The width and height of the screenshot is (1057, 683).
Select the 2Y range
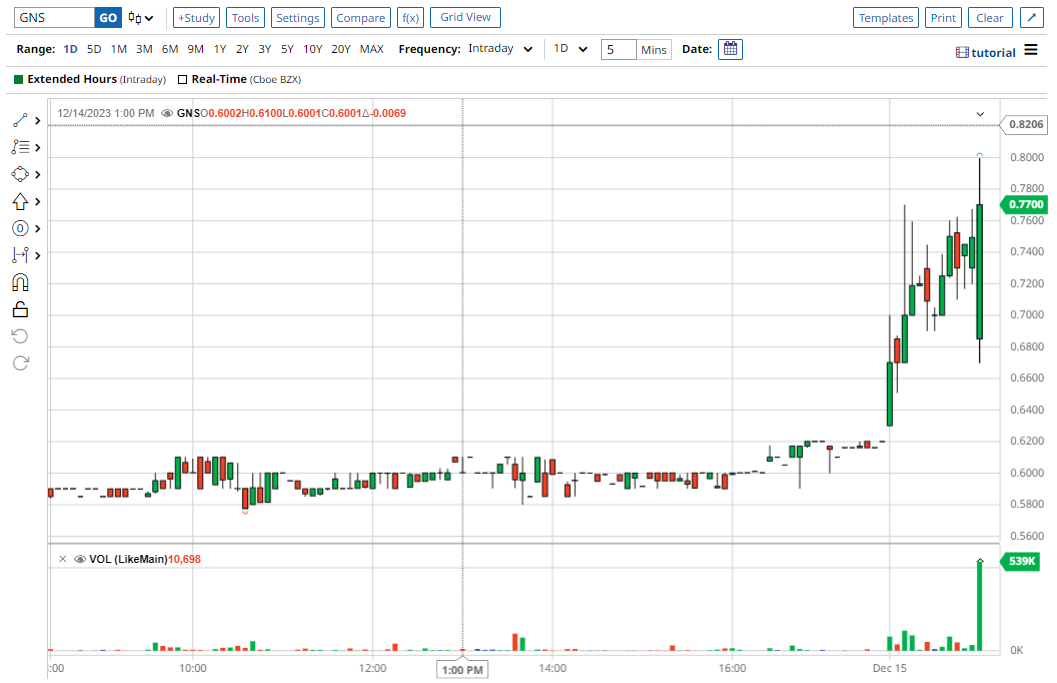(242, 49)
